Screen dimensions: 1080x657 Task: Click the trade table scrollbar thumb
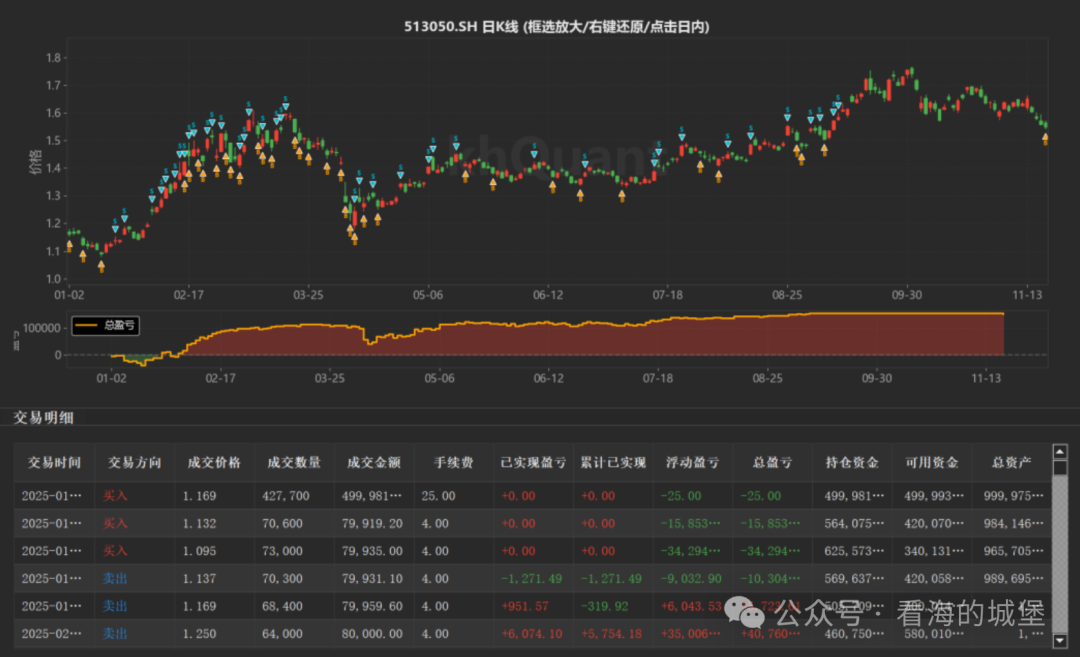[x=1060, y=468]
